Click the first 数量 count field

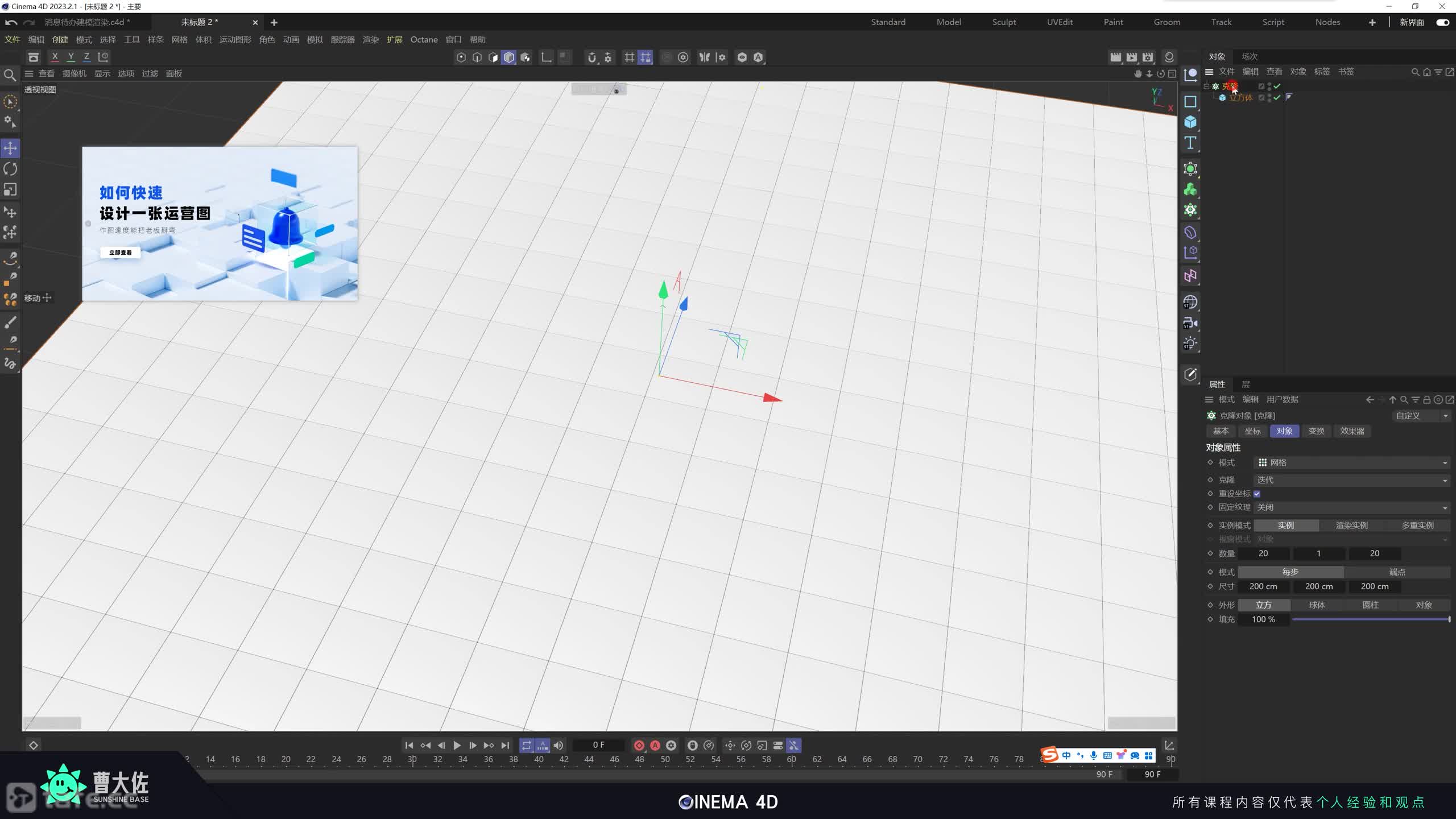1263,553
